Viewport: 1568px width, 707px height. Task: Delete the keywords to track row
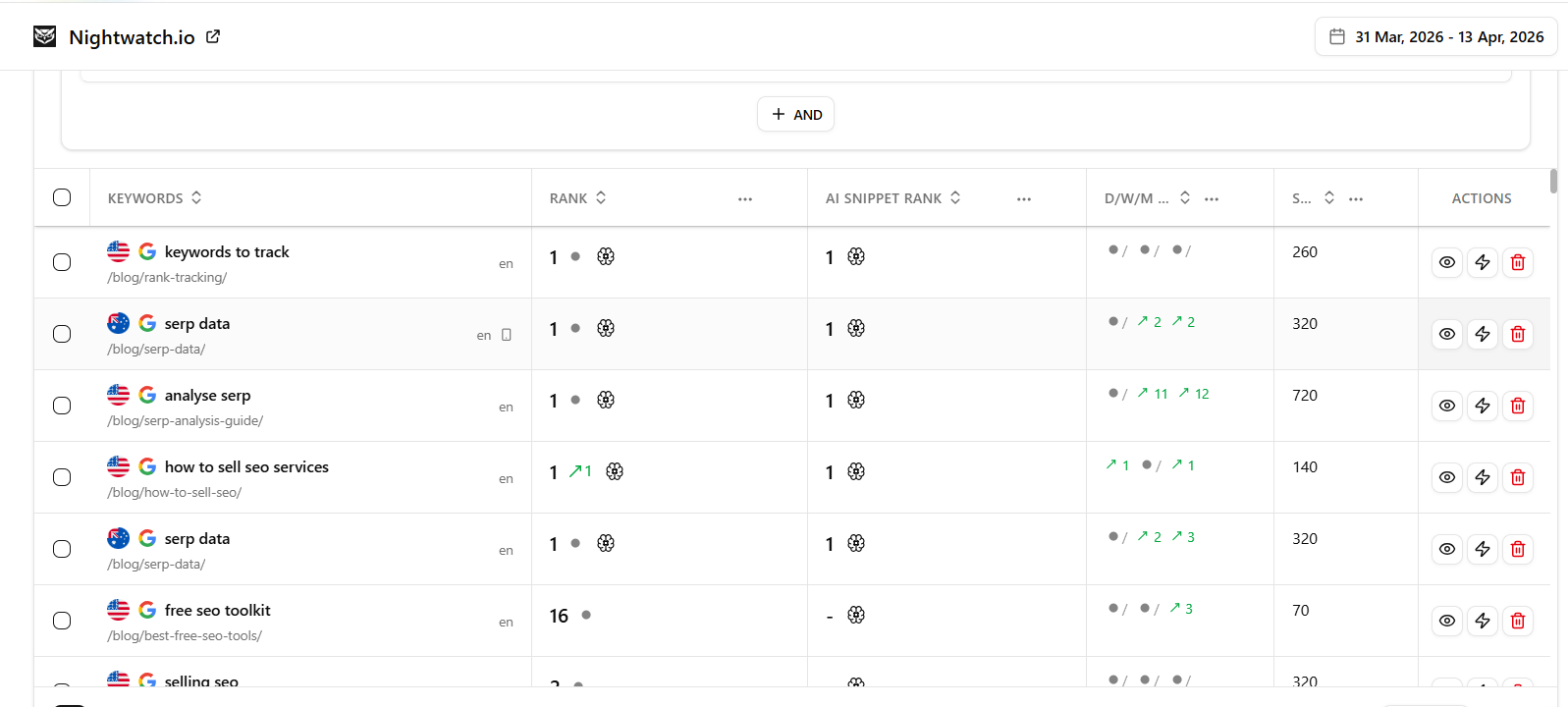[1518, 262]
